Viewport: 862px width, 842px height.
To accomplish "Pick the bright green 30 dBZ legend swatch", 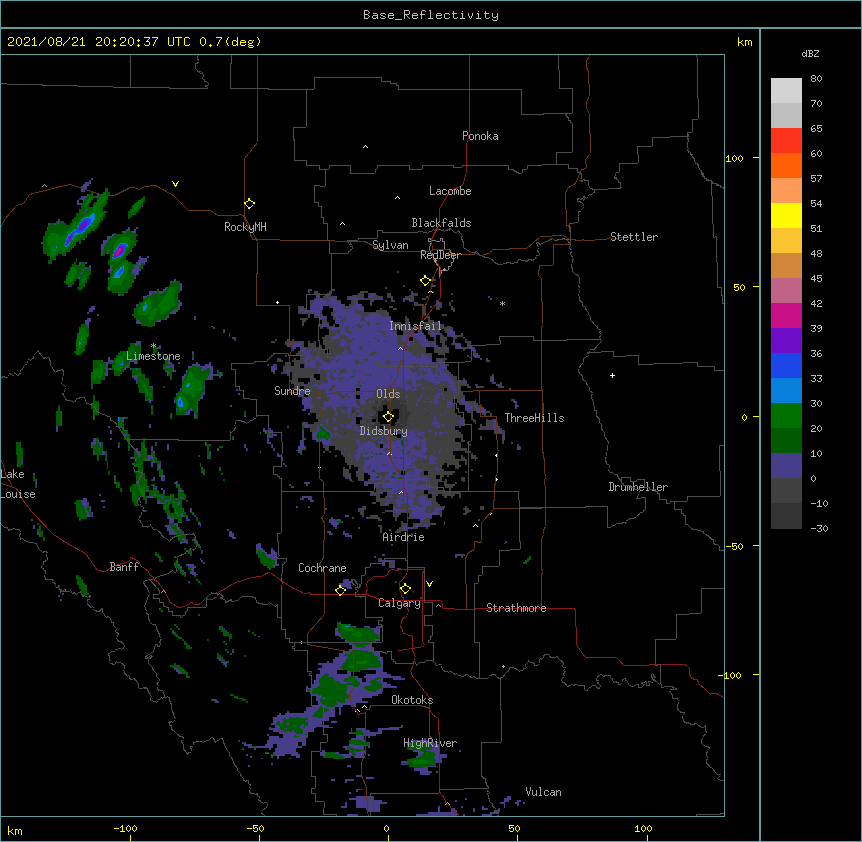I will click(x=786, y=416).
